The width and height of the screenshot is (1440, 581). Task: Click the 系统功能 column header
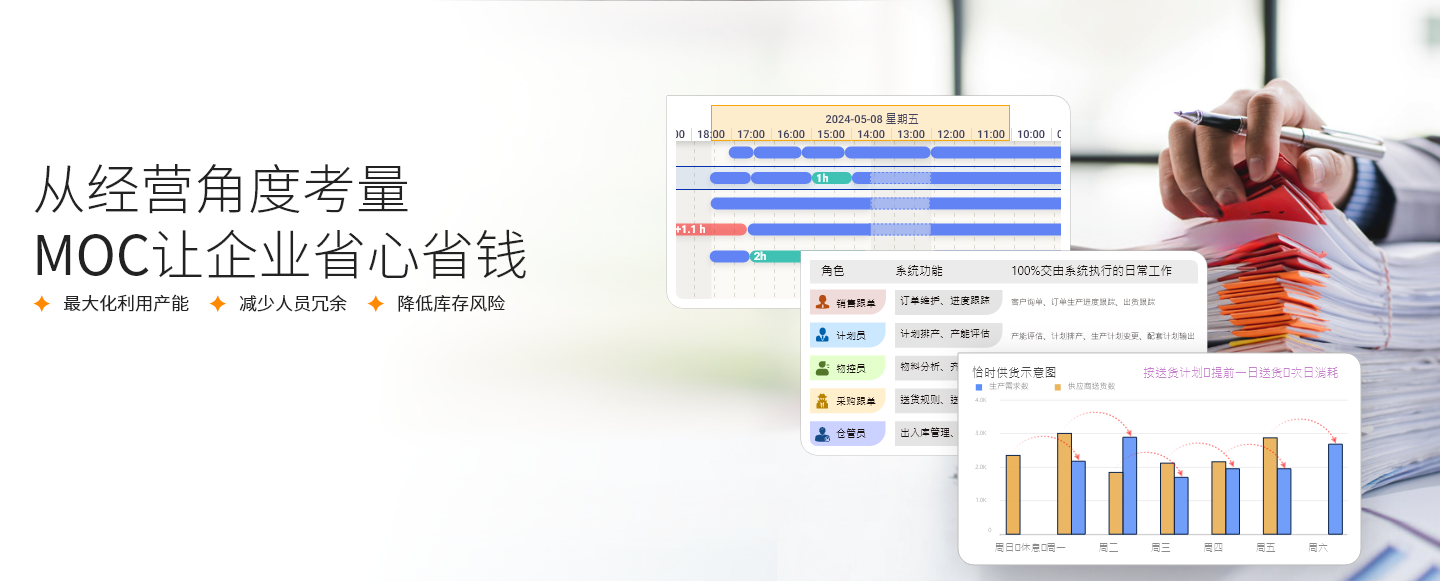pos(918,271)
